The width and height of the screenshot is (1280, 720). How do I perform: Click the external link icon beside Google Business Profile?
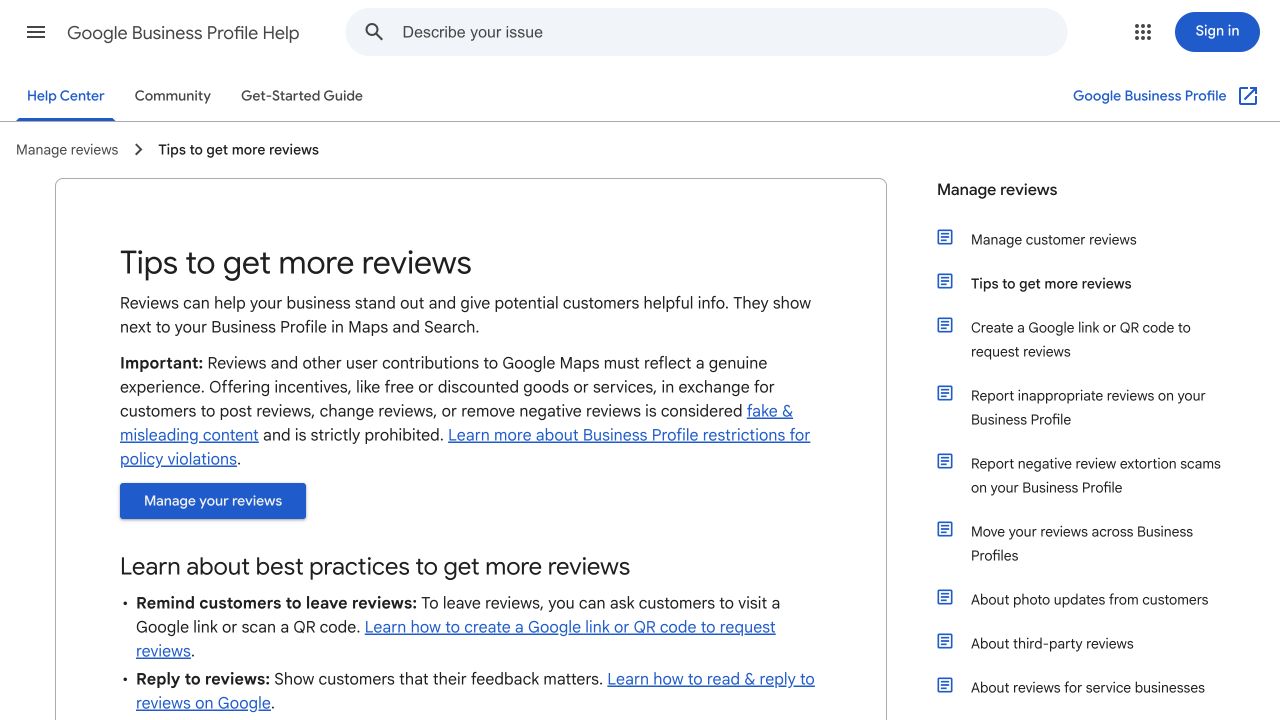(1248, 96)
